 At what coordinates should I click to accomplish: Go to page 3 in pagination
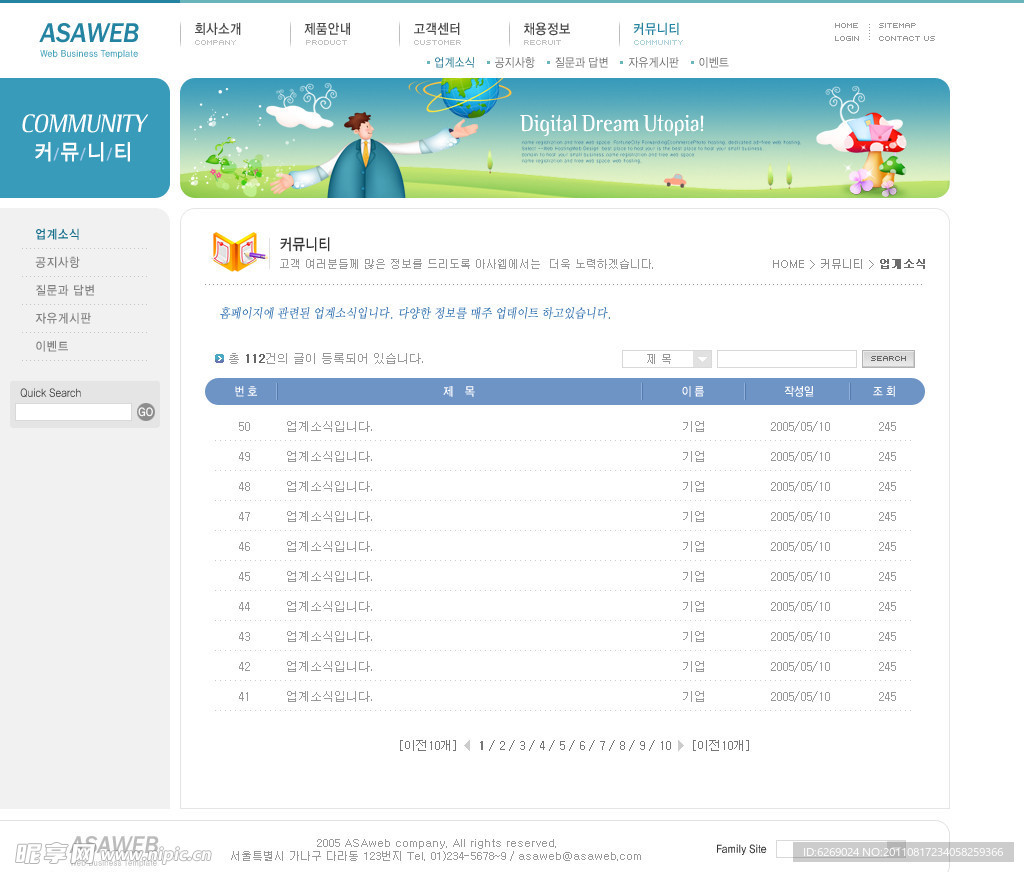tap(522, 745)
